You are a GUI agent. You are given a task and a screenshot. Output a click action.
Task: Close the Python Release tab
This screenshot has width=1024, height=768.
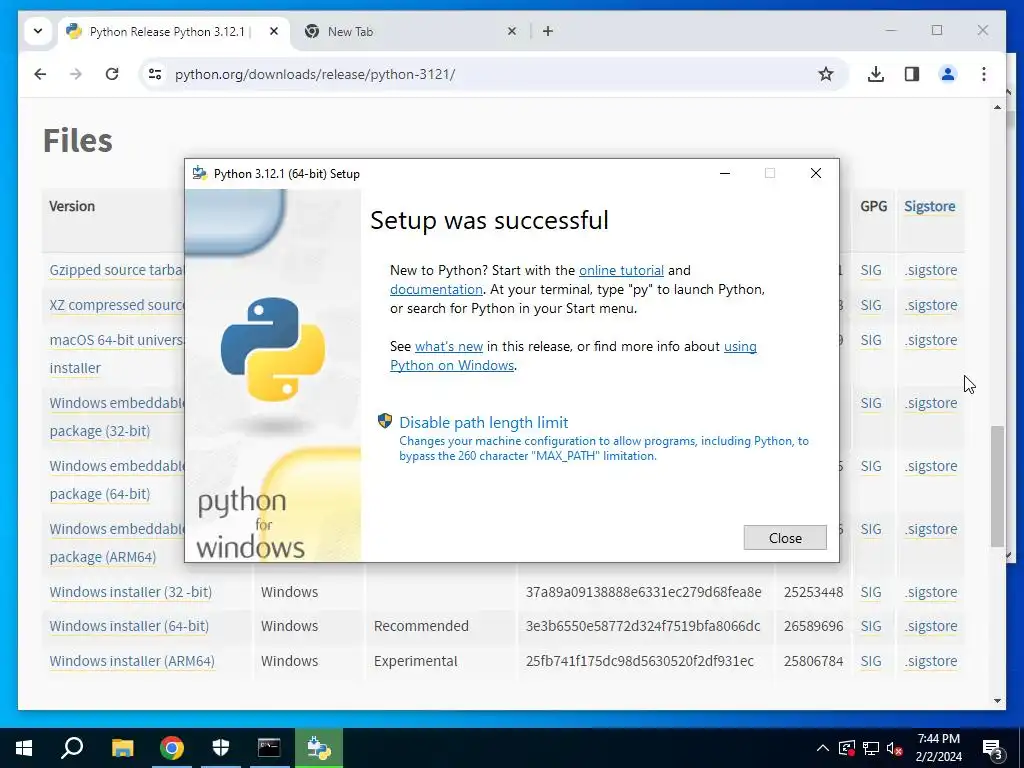click(274, 31)
